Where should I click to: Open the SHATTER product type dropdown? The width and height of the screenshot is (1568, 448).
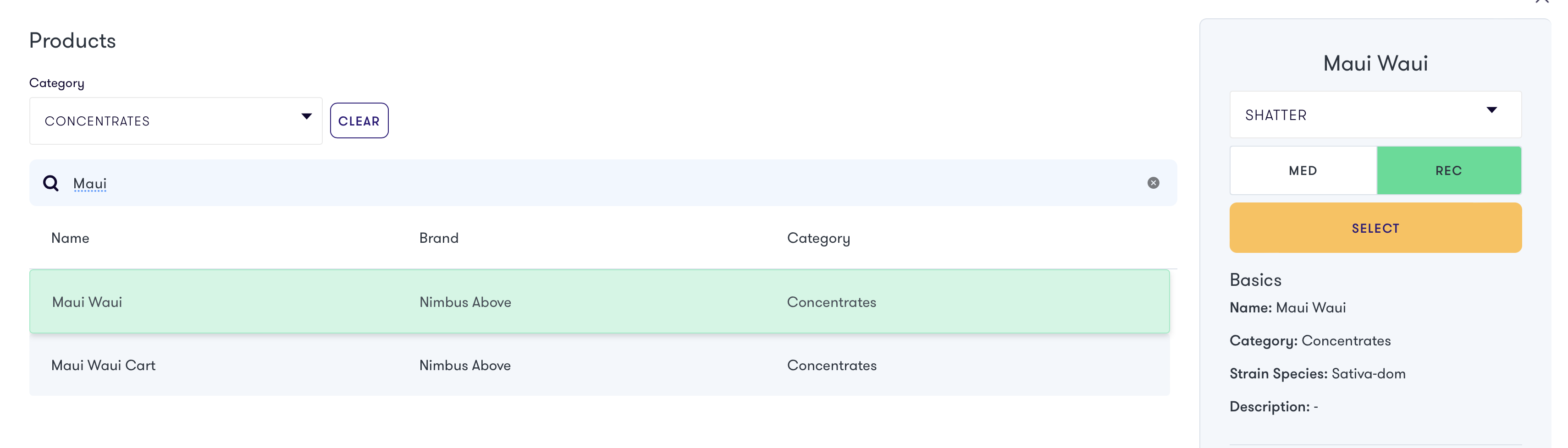coord(1375,114)
